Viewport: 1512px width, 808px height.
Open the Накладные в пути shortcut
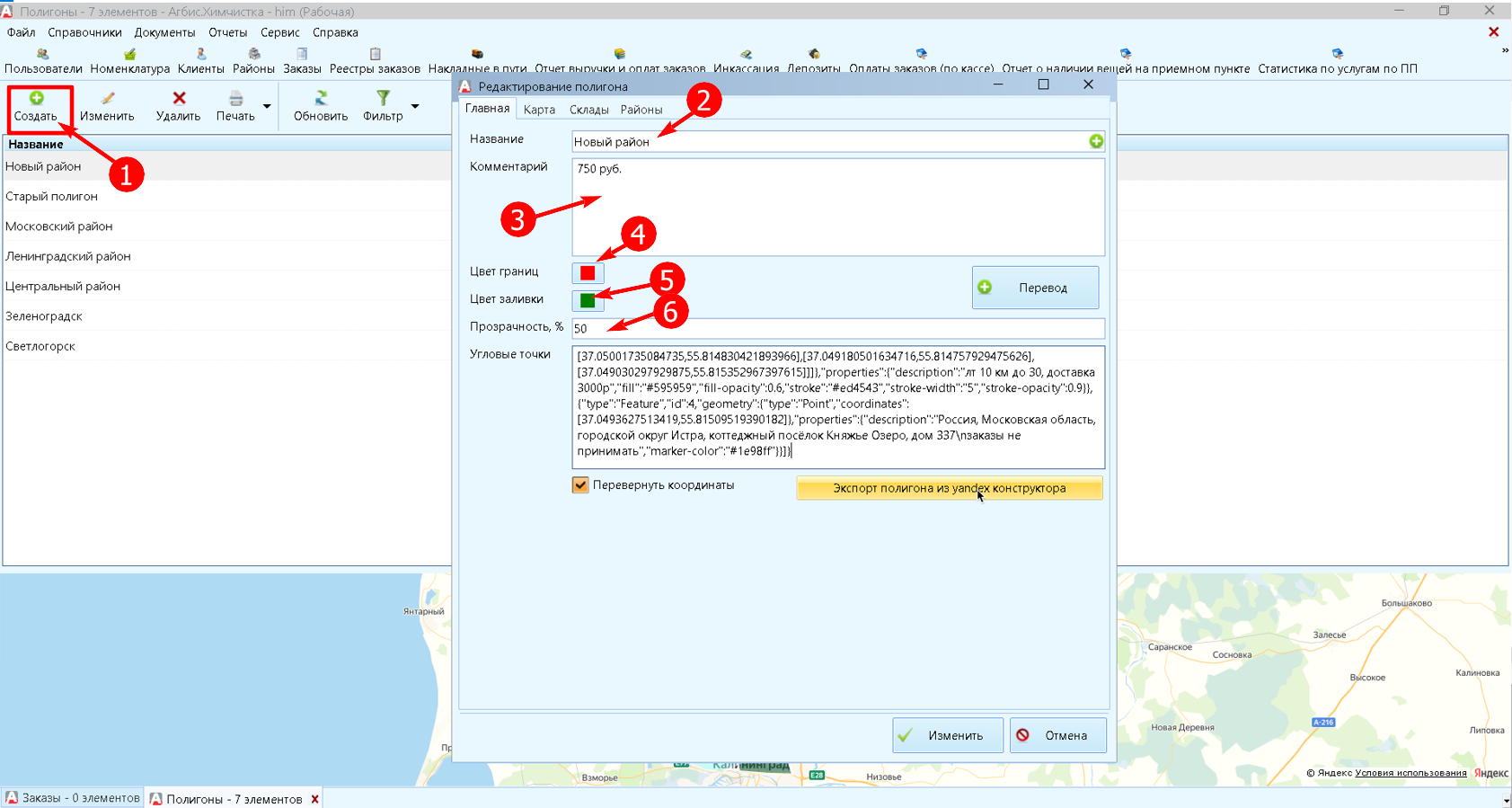pos(477,62)
